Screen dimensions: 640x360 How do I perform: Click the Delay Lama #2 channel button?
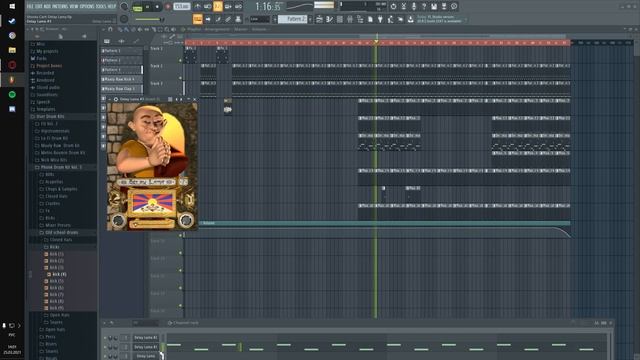point(146,347)
